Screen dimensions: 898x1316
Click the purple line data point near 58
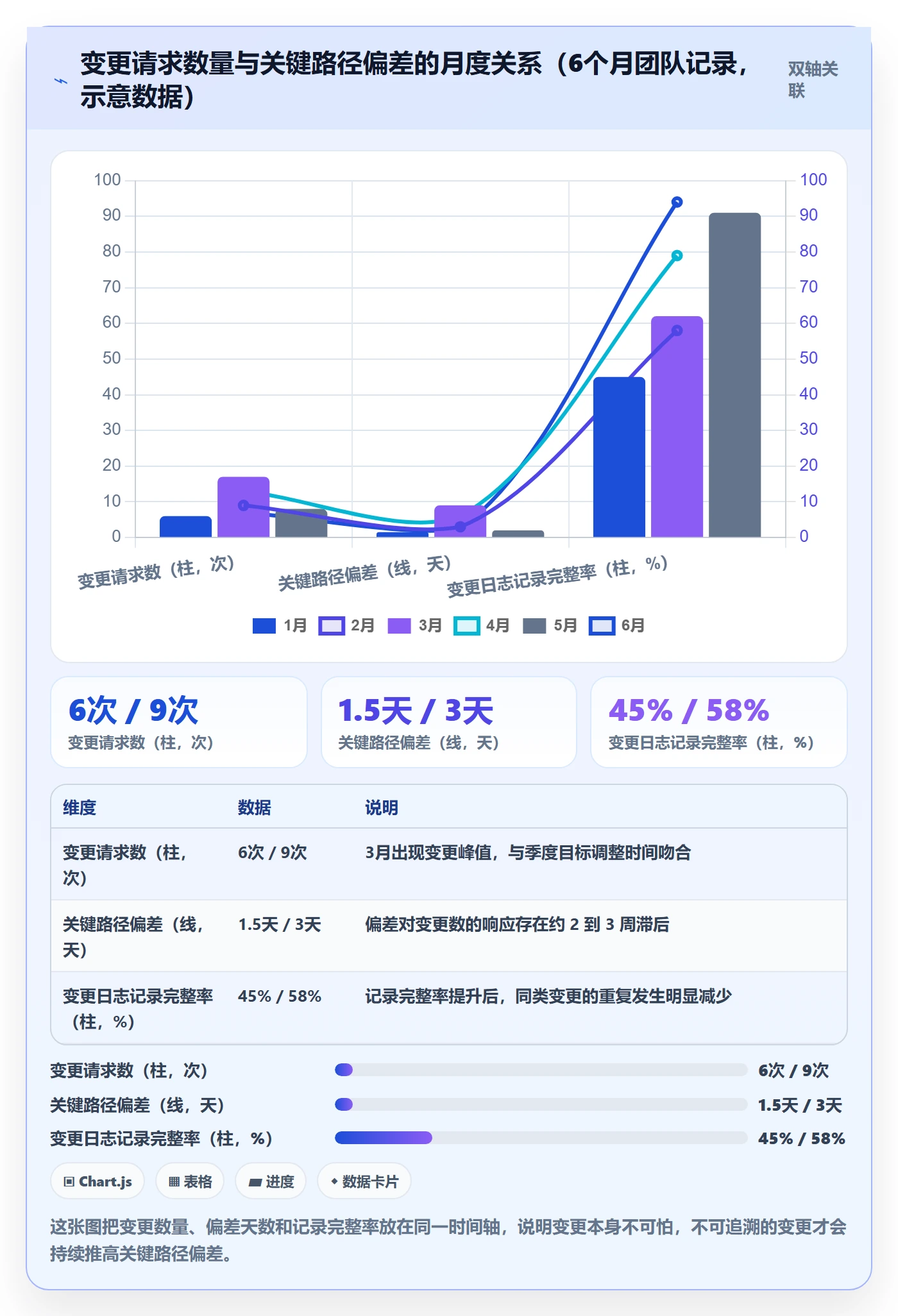677,330
